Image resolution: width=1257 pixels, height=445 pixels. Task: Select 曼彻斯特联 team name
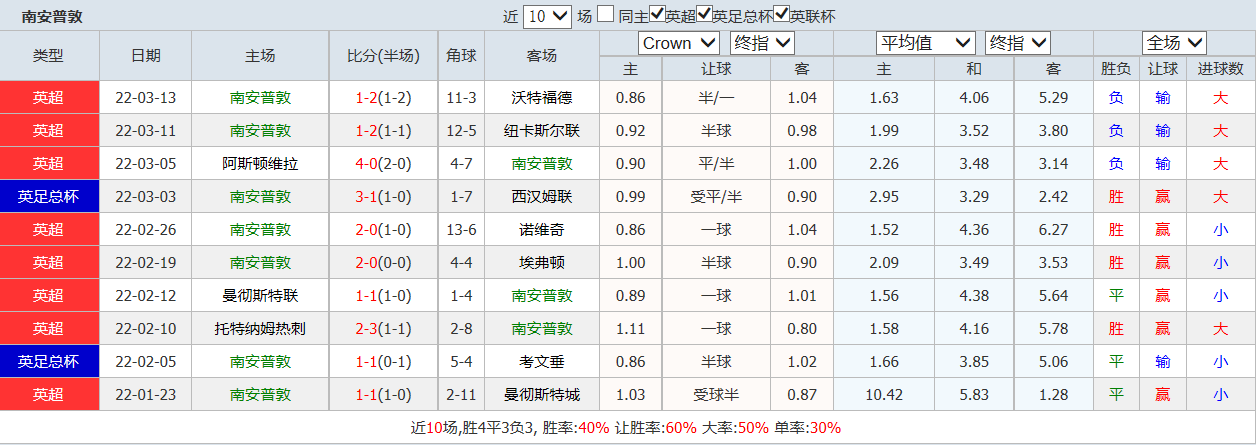point(260,296)
